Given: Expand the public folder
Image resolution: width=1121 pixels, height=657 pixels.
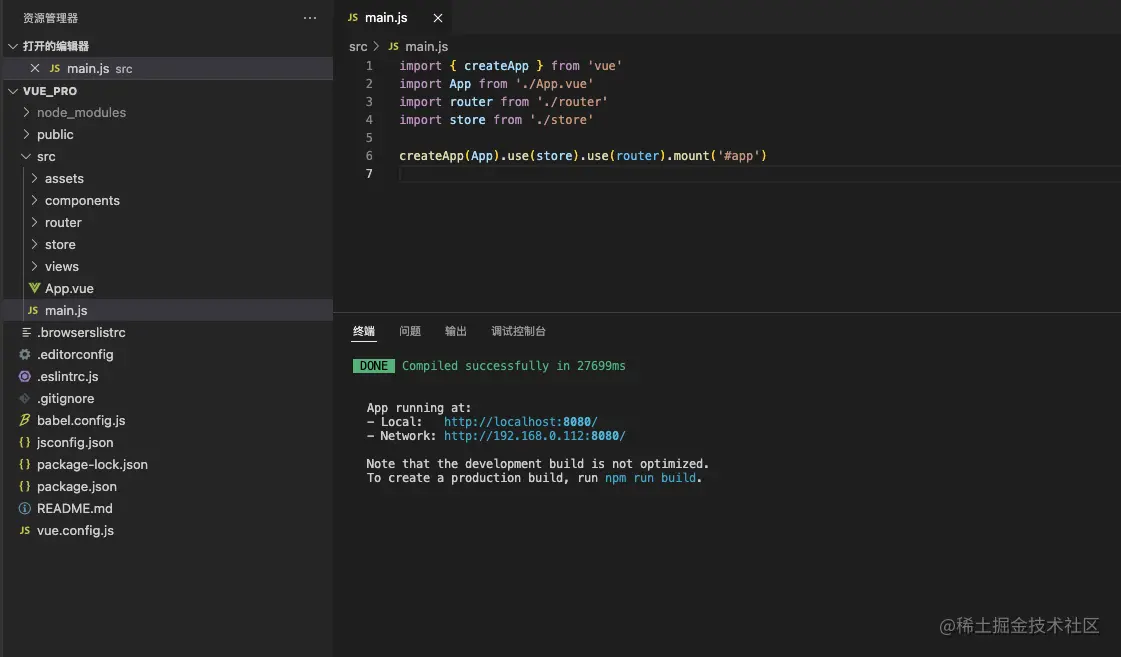Looking at the screenshot, I should click(x=26, y=134).
